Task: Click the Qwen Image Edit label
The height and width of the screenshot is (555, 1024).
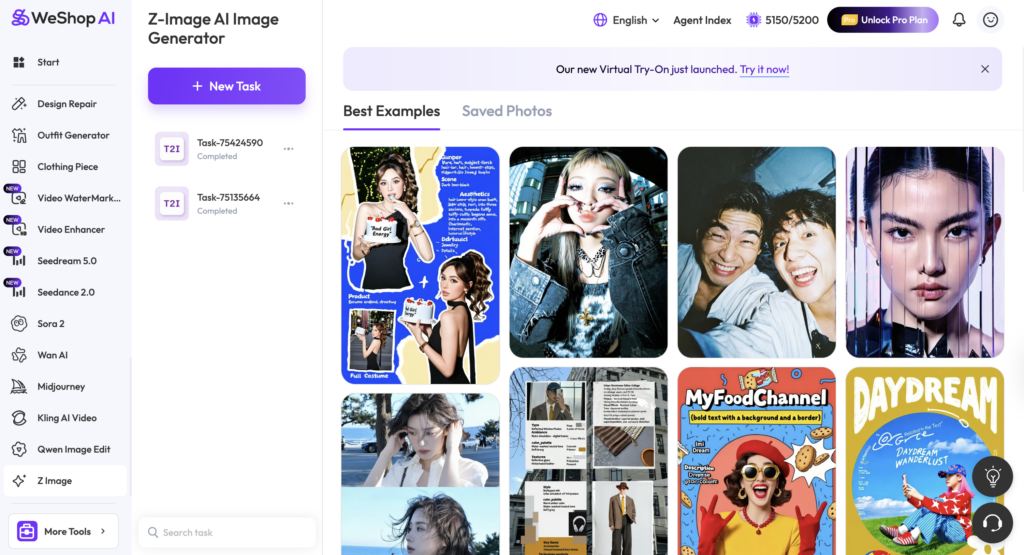Action: pyautogui.click(x=74, y=449)
